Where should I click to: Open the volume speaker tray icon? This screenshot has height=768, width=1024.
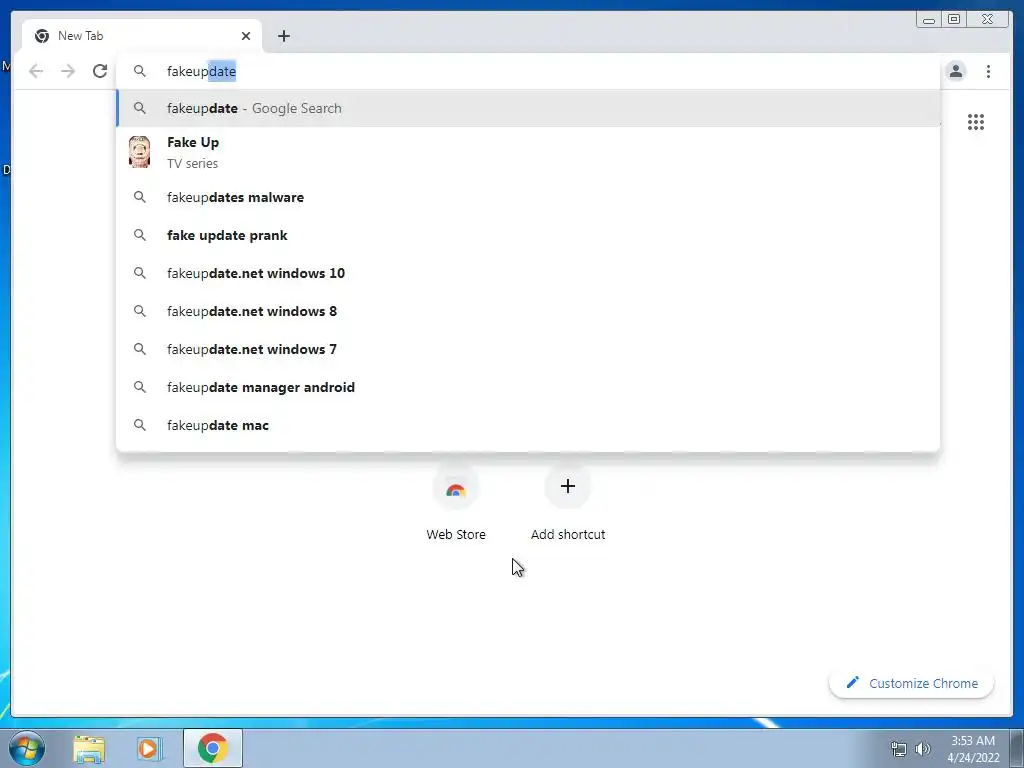tap(923, 749)
